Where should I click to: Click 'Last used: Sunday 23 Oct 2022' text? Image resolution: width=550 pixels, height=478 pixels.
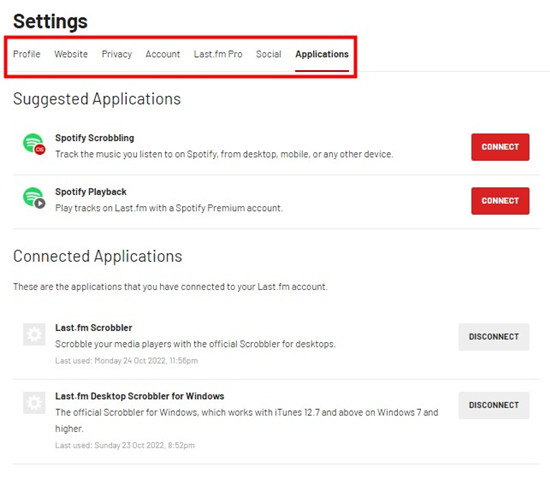click(125, 445)
